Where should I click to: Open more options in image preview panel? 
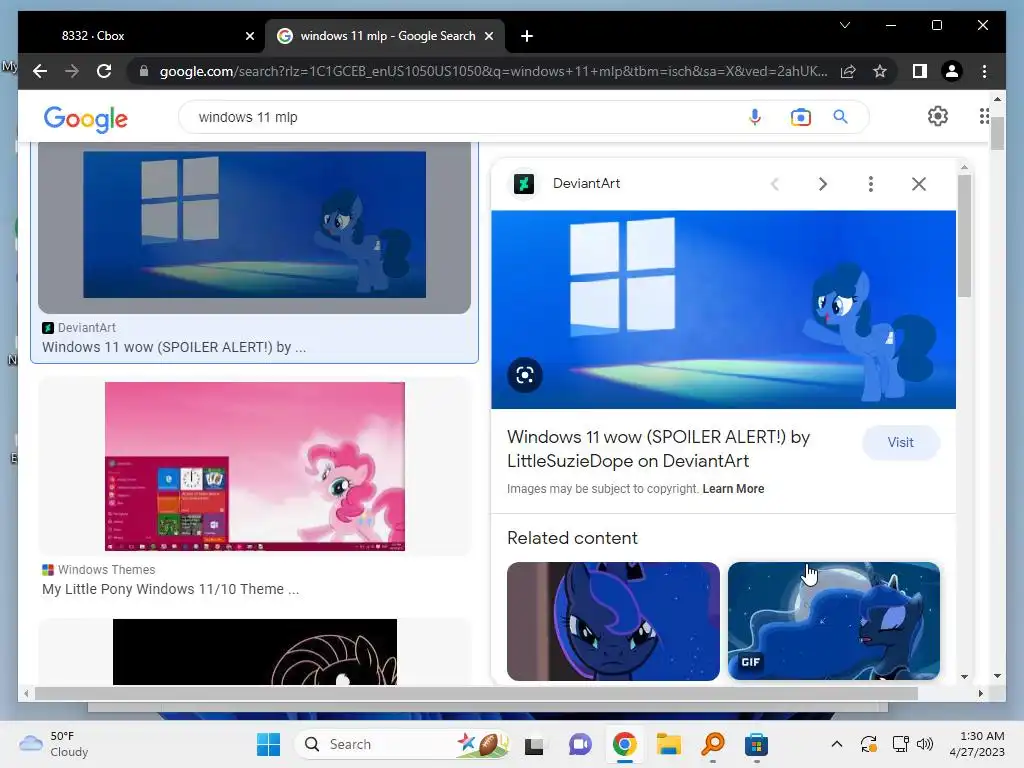click(x=871, y=184)
